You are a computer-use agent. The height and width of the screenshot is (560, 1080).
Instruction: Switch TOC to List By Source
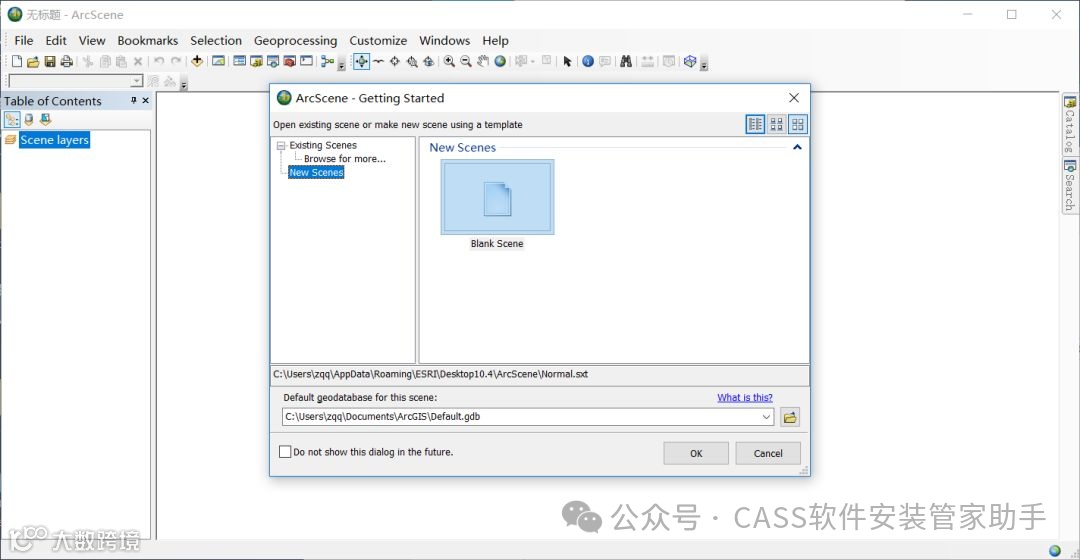(29, 119)
